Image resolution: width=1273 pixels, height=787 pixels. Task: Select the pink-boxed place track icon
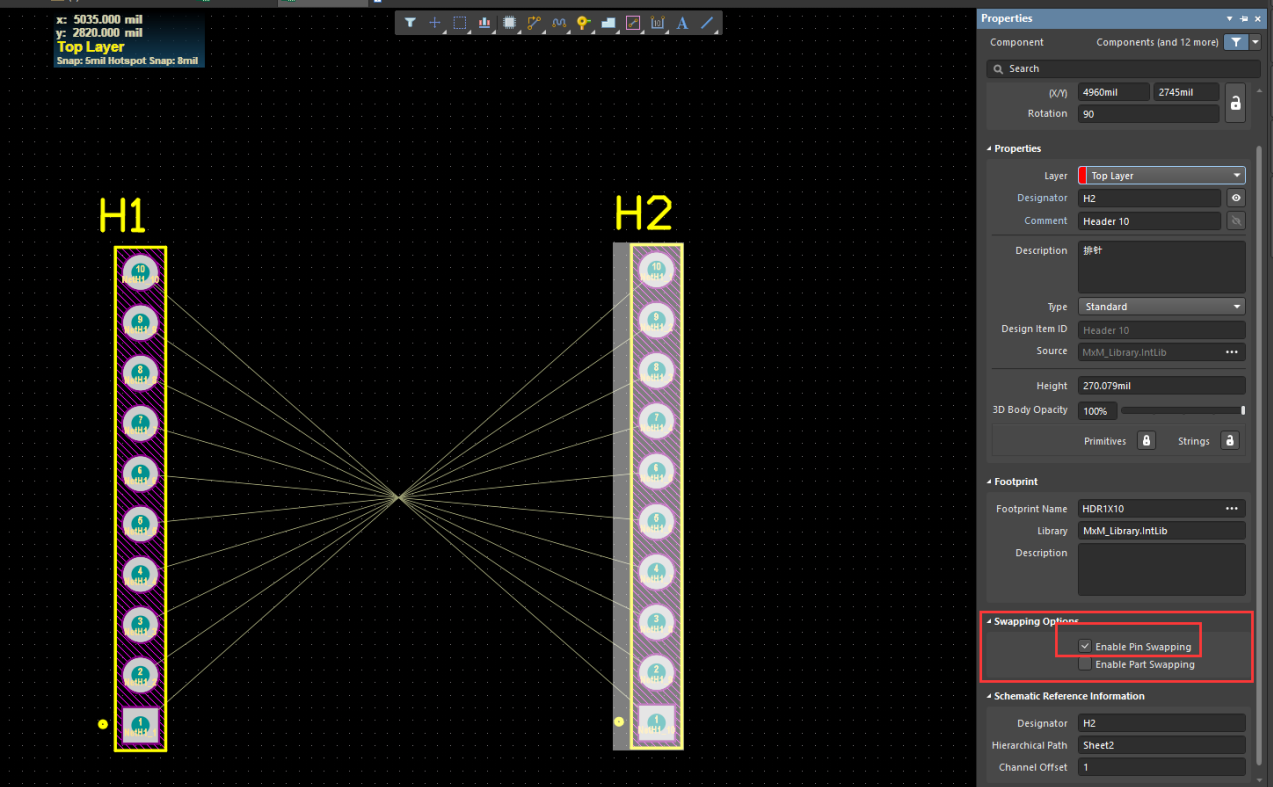tap(633, 22)
